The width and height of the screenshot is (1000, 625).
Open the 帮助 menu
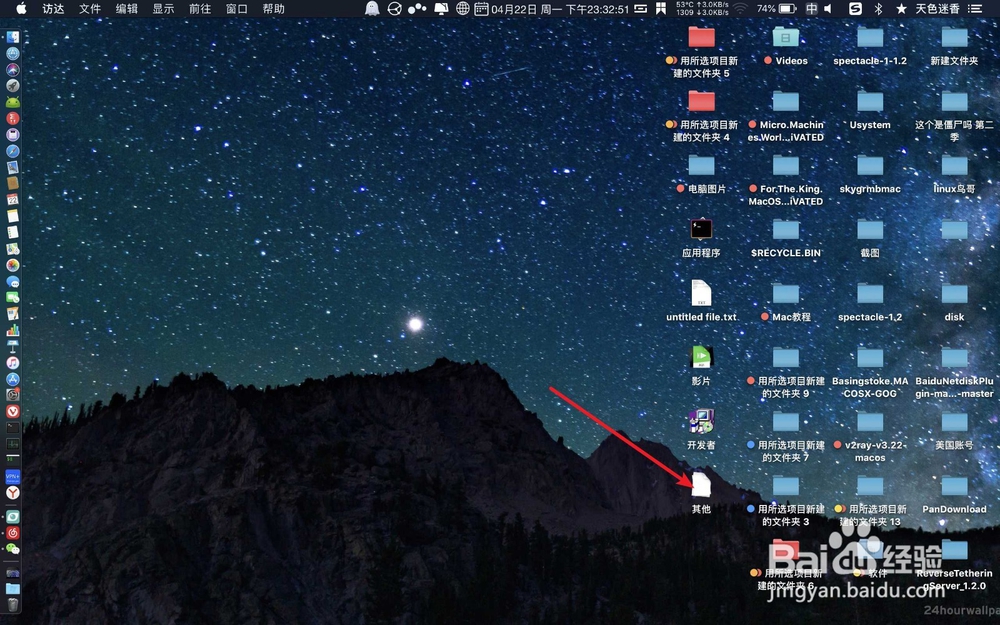coord(274,8)
